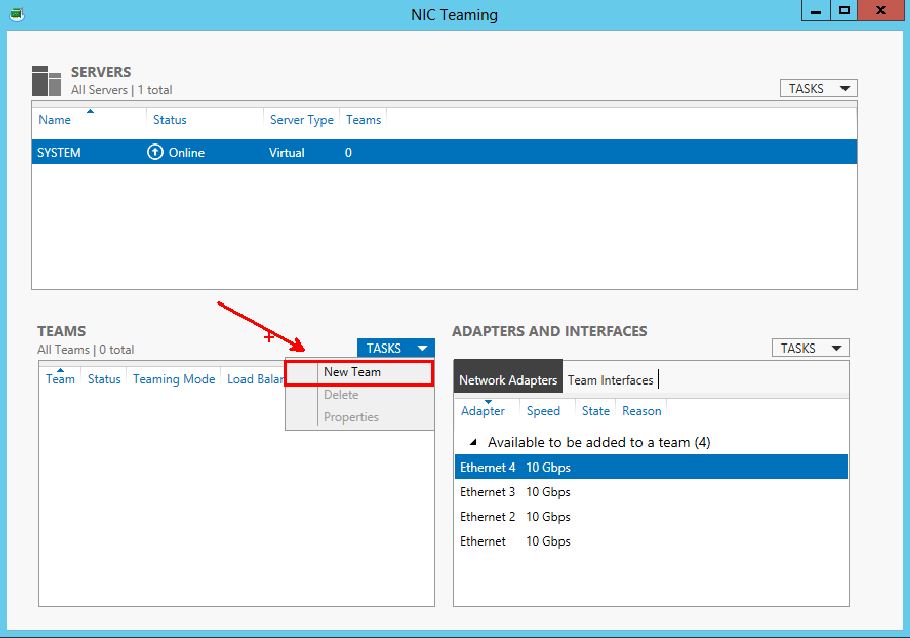Click the NIC Teaming title bar icon
910x638 pixels.
coord(17,14)
